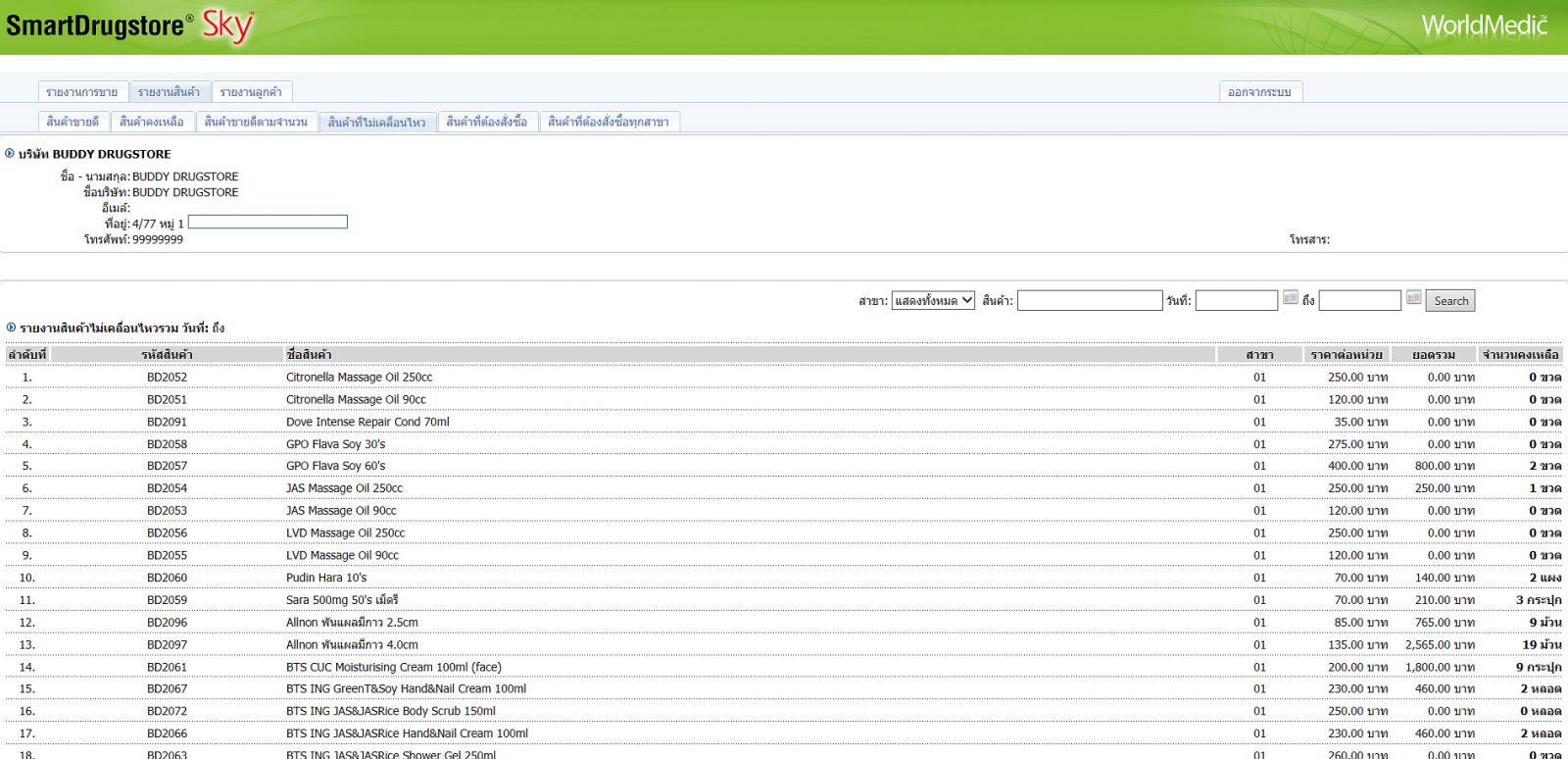Click the ออกจากระบบ logout link

coord(1259,92)
